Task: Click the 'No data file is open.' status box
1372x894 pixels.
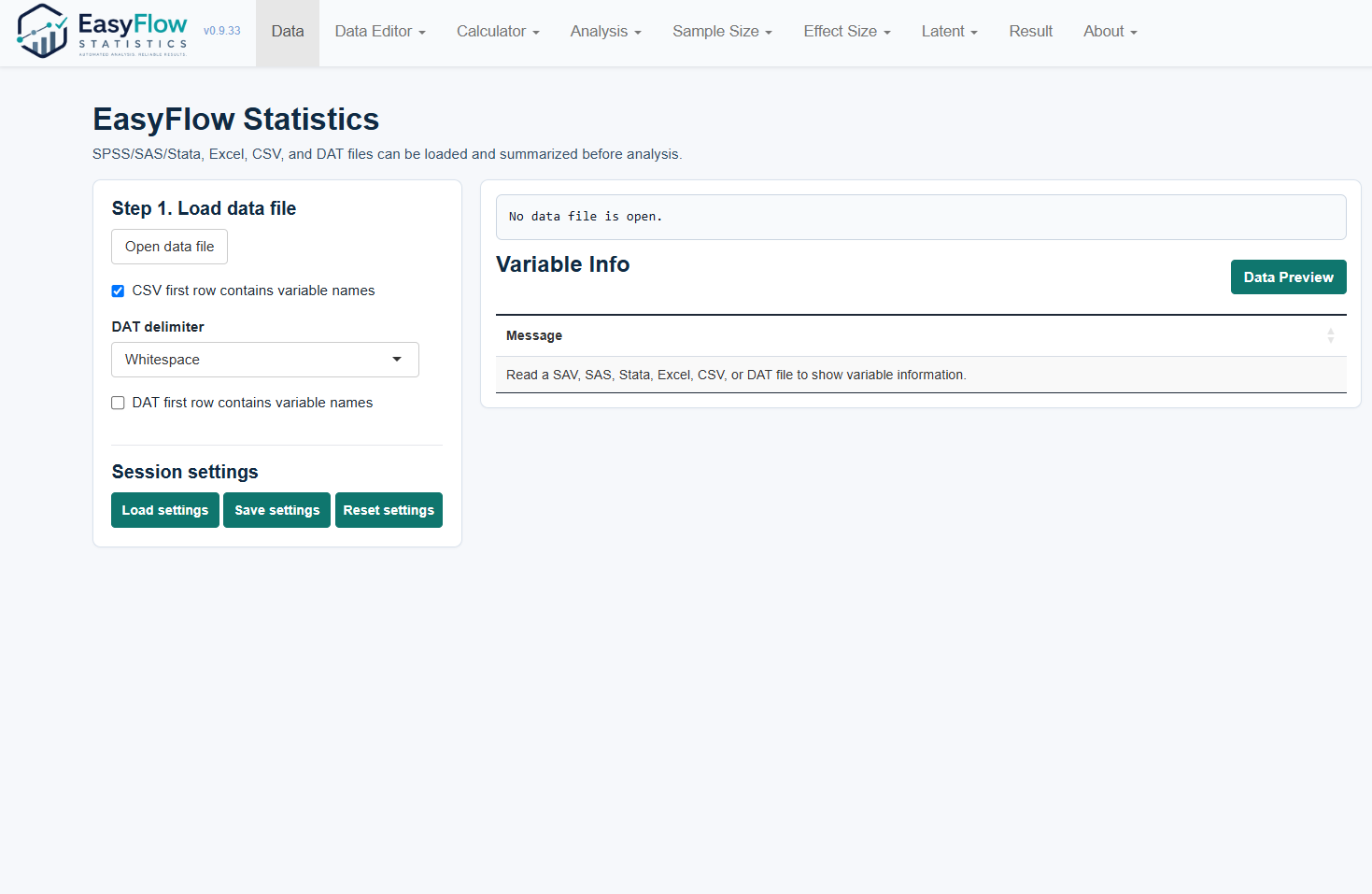Action: point(921,217)
